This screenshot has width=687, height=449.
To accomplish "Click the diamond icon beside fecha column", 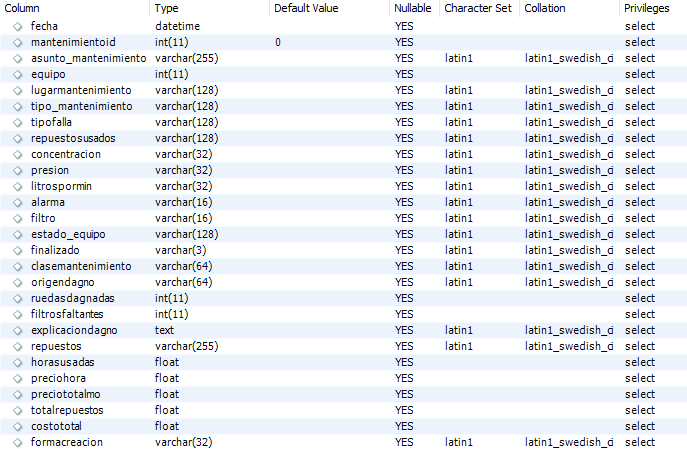I will coord(18,27).
